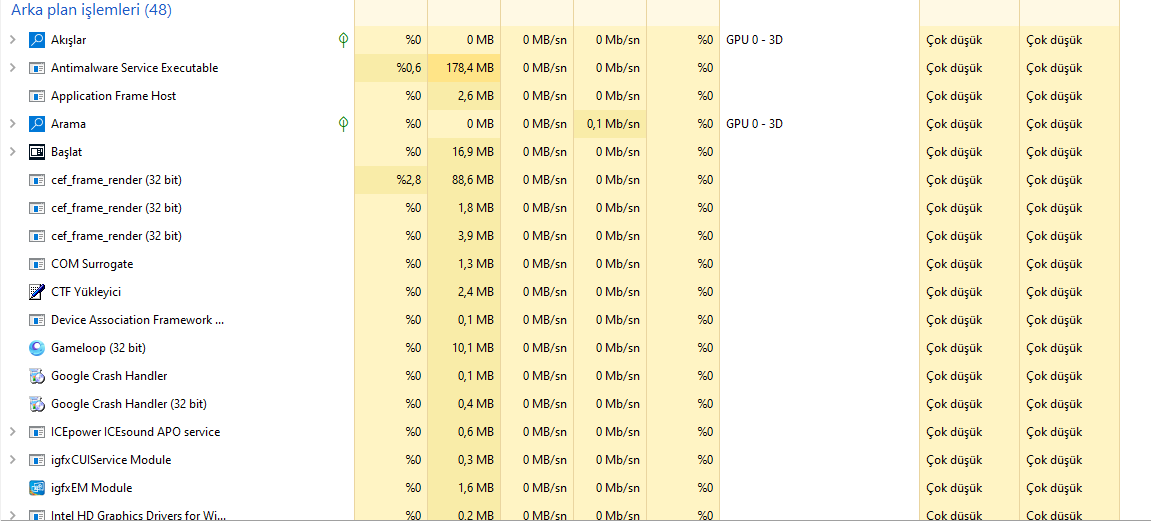Click the green leaf icon beside Akışlar
The image size is (1151, 526).
click(x=343, y=40)
